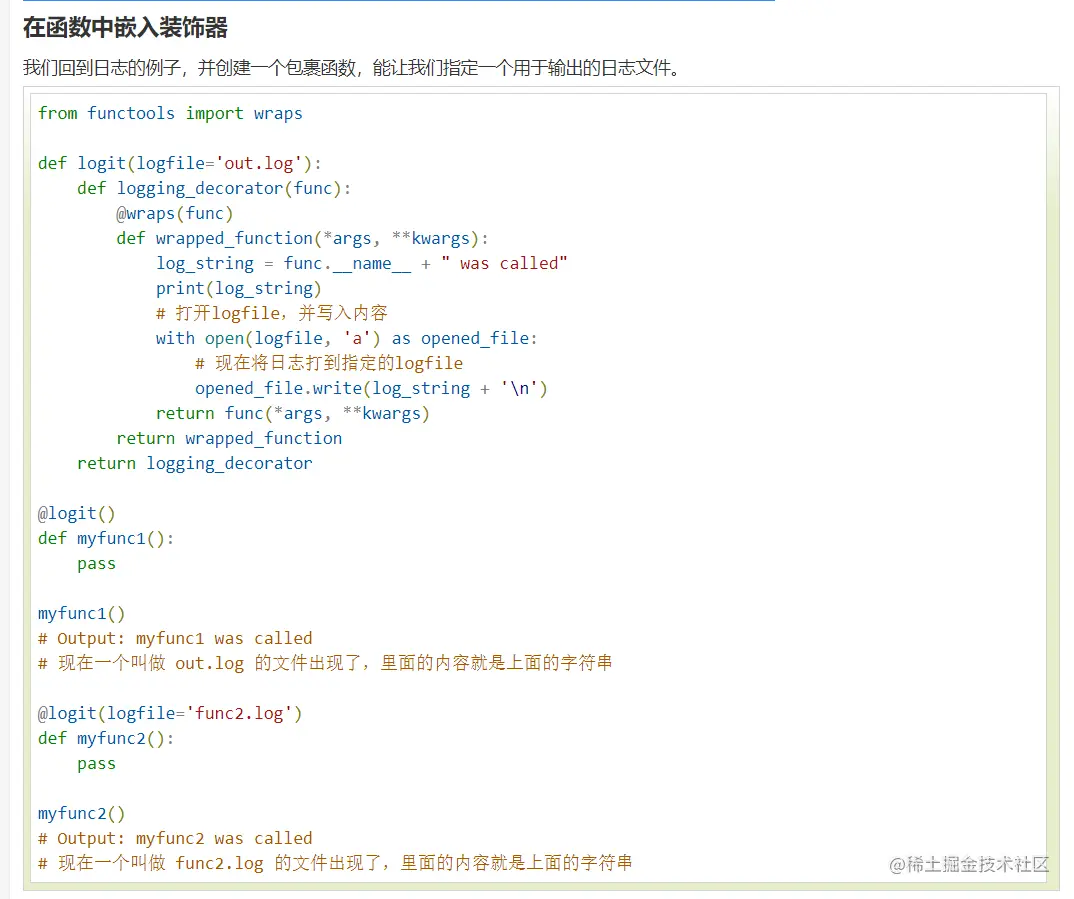Screen dimensions: 1074x899
Task: Click the comment # Output: myfunc1 was called
Action: click(173, 638)
